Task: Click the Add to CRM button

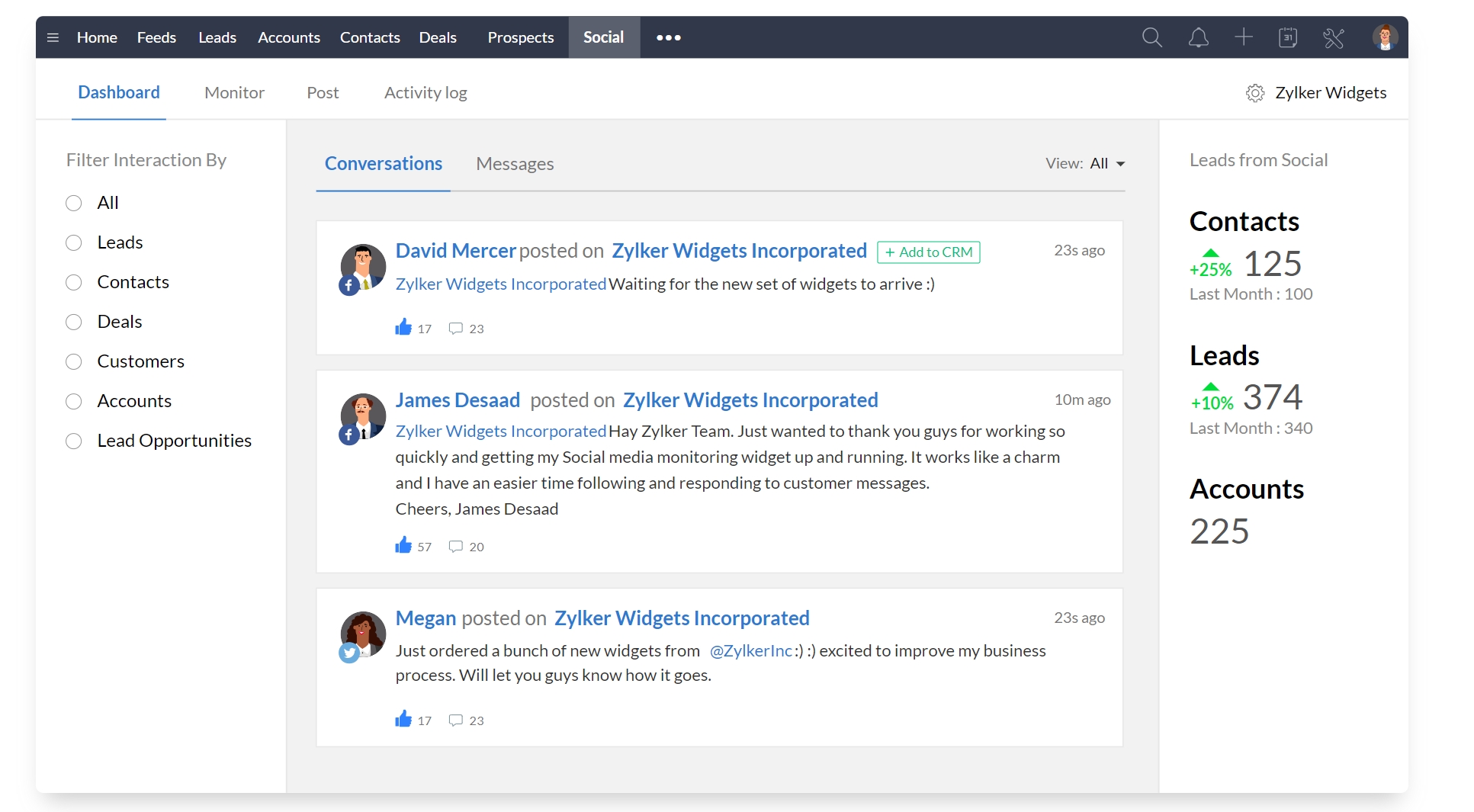Action: coord(928,252)
